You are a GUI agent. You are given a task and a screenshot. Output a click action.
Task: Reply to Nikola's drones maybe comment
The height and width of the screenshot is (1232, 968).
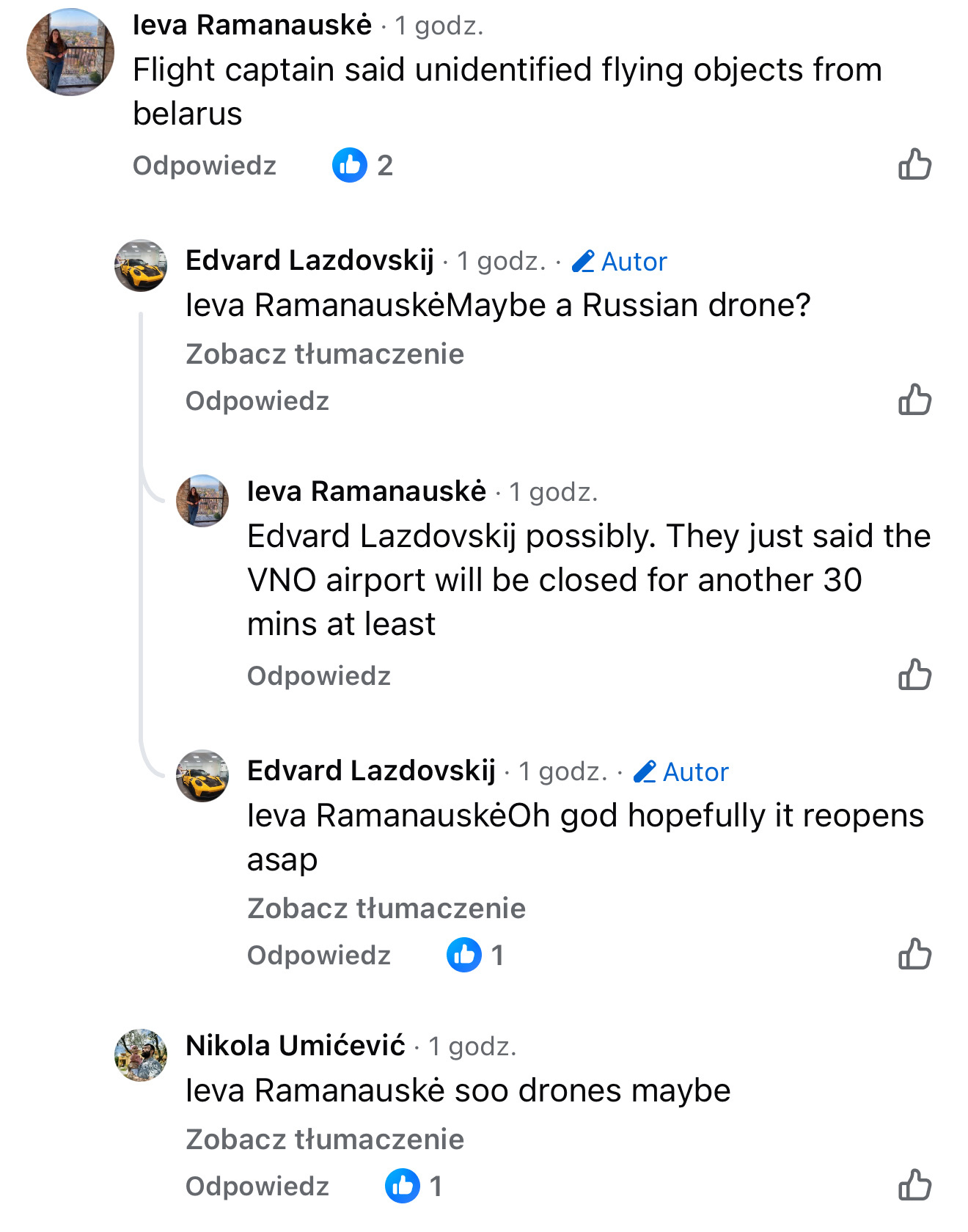point(257,1187)
